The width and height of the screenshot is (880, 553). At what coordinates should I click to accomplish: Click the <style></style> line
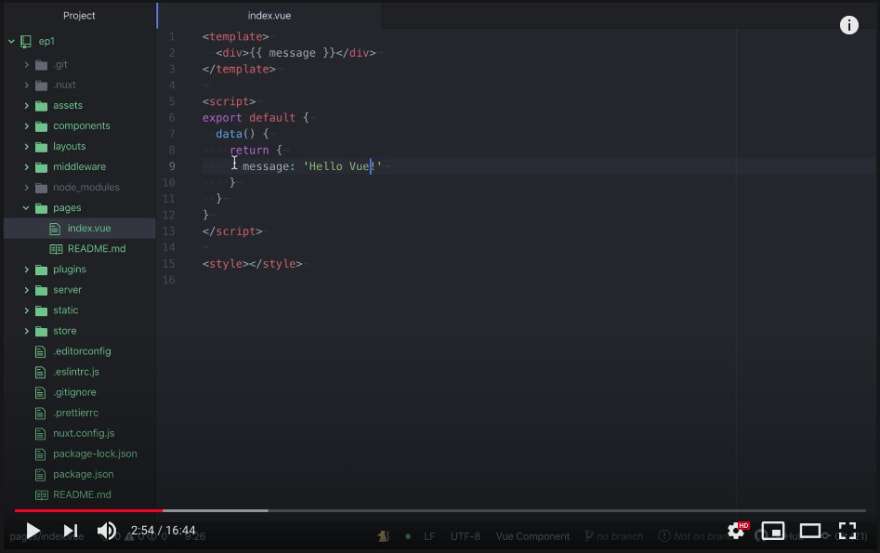tap(252, 264)
